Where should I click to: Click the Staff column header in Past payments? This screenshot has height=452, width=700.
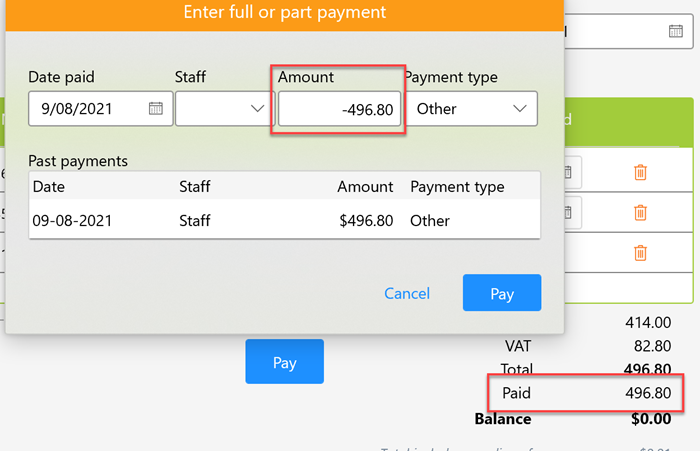pos(196,187)
